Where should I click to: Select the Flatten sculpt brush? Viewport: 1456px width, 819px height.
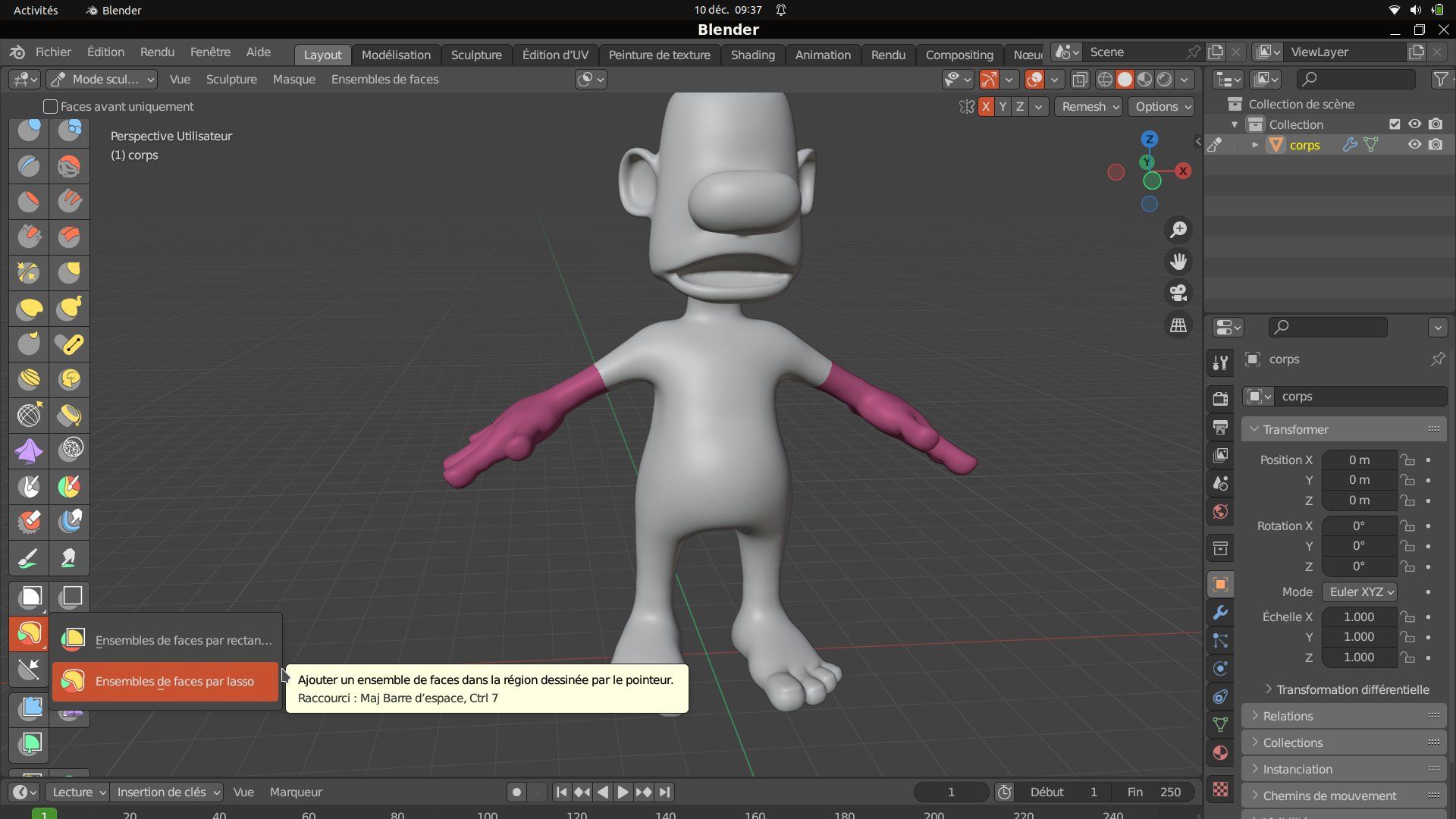click(29, 202)
